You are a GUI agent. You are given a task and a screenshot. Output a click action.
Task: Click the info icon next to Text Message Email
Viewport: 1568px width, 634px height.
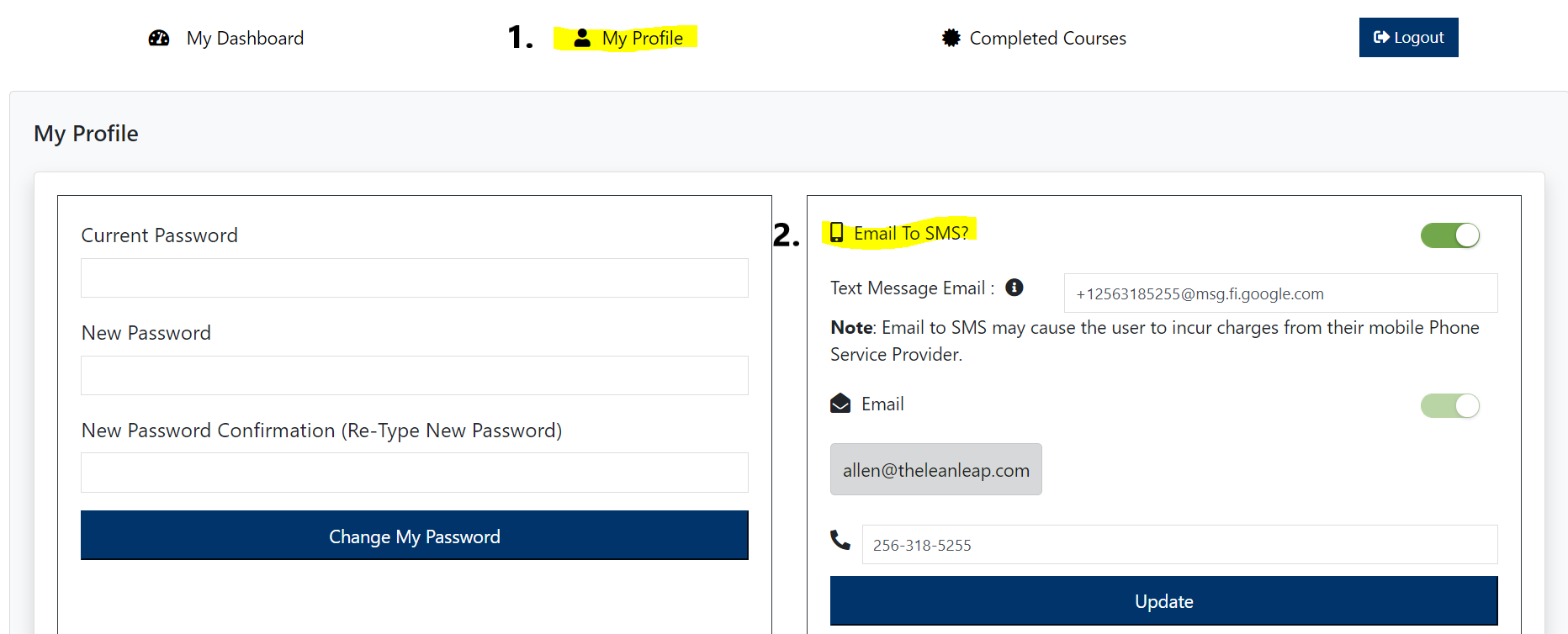point(1014,288)
